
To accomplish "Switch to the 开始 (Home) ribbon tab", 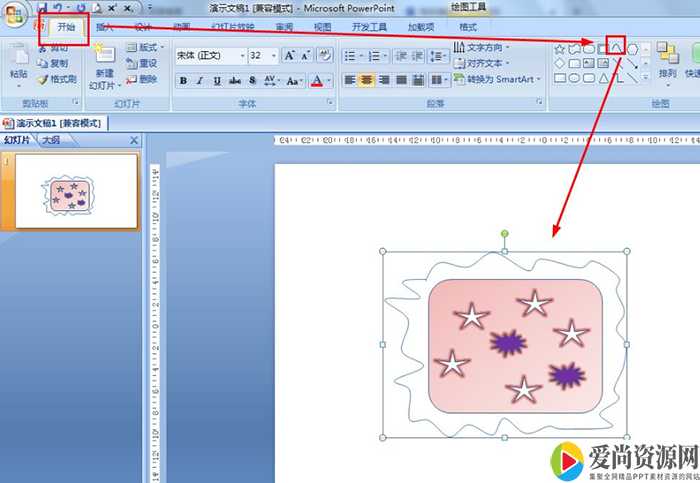I will tap(65, 27).
